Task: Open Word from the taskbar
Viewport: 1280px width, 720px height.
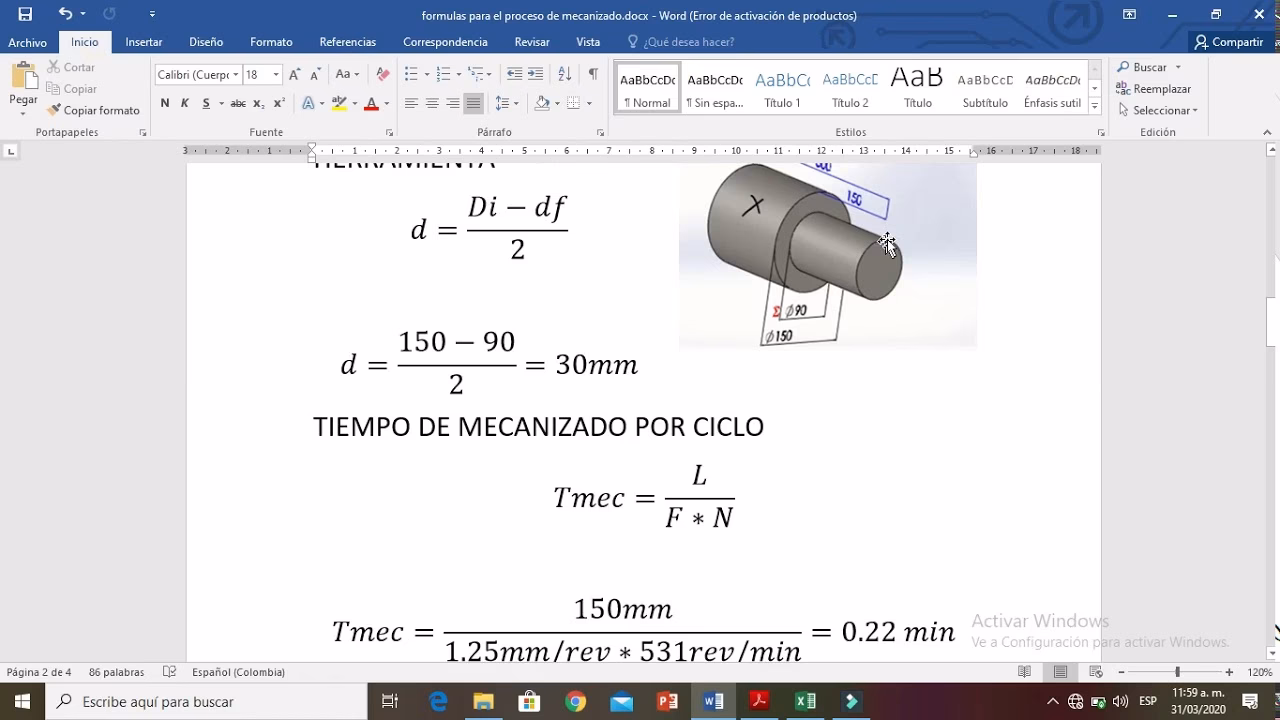Action: coord(712,701)
